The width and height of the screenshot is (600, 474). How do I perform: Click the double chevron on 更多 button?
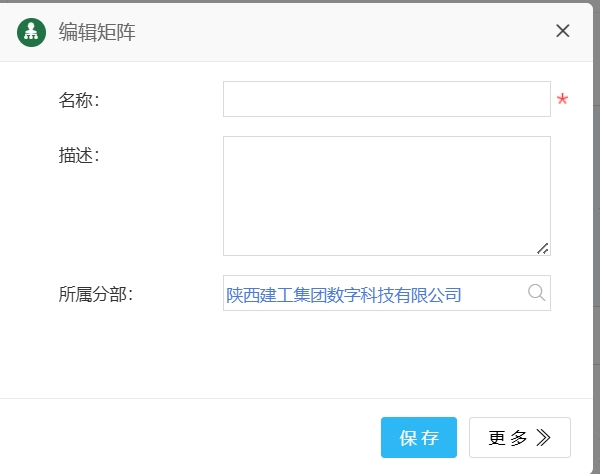point(544,438)
